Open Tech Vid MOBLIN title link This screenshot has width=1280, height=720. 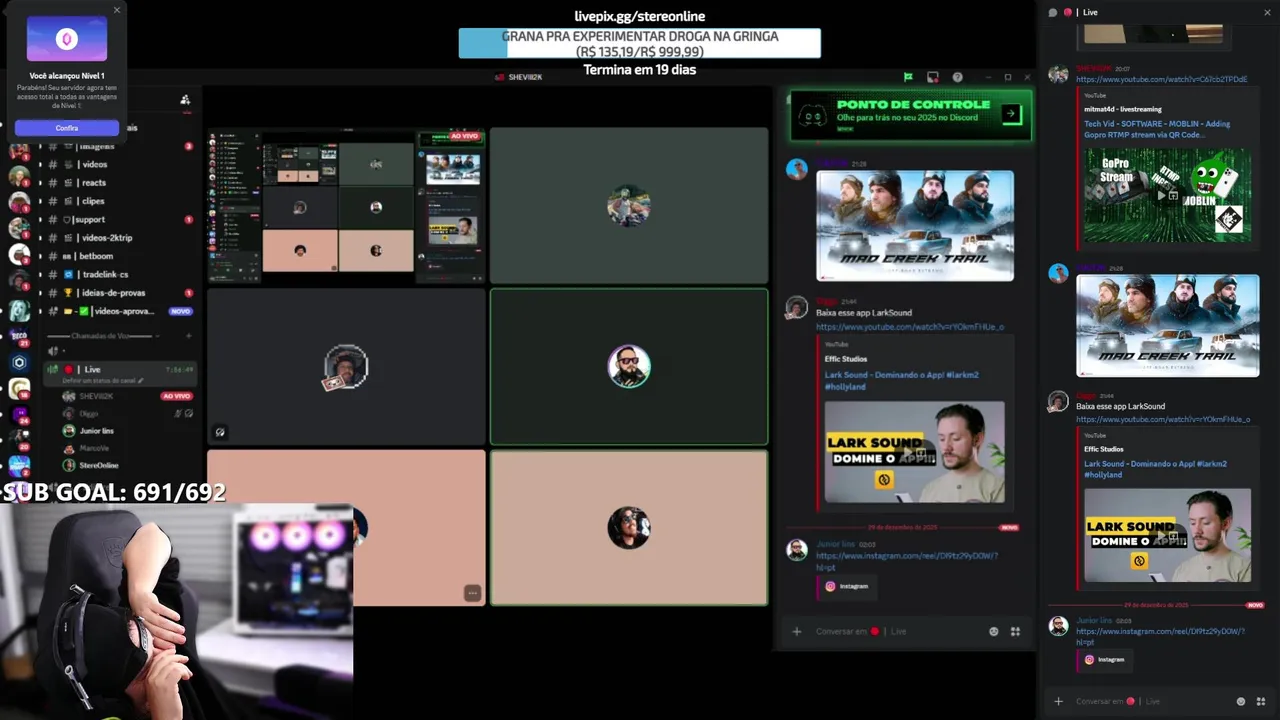pos(1157,129)
